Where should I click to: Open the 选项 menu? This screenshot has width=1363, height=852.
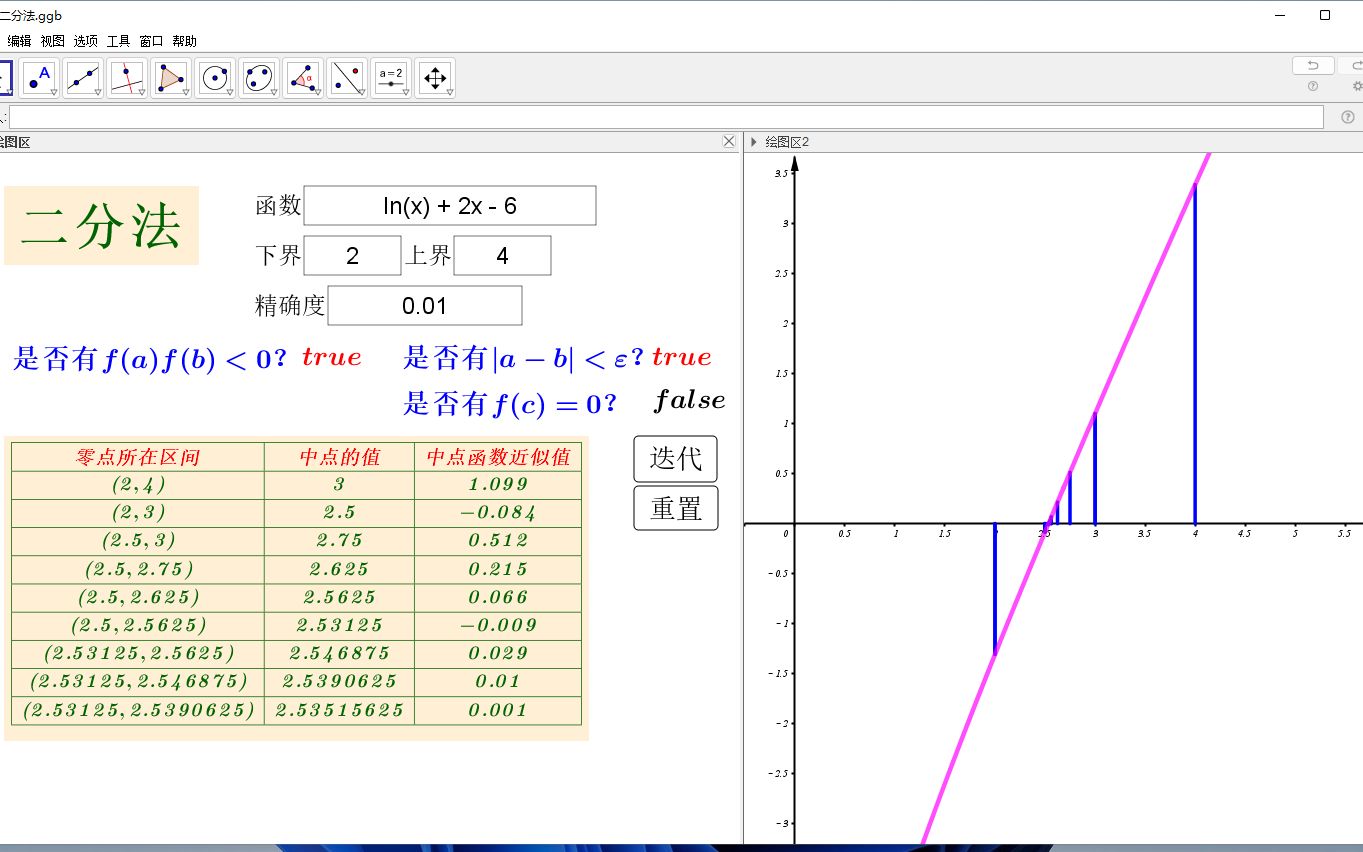pos(84,41)
